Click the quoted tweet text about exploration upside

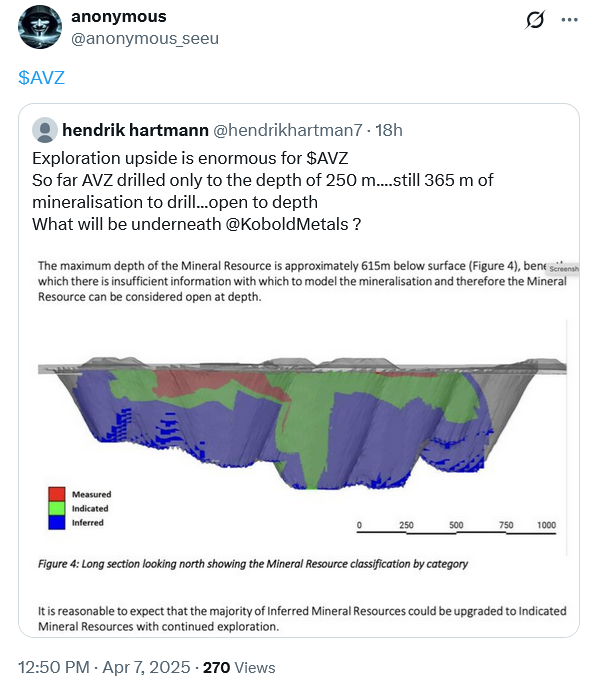pos(263,191)
